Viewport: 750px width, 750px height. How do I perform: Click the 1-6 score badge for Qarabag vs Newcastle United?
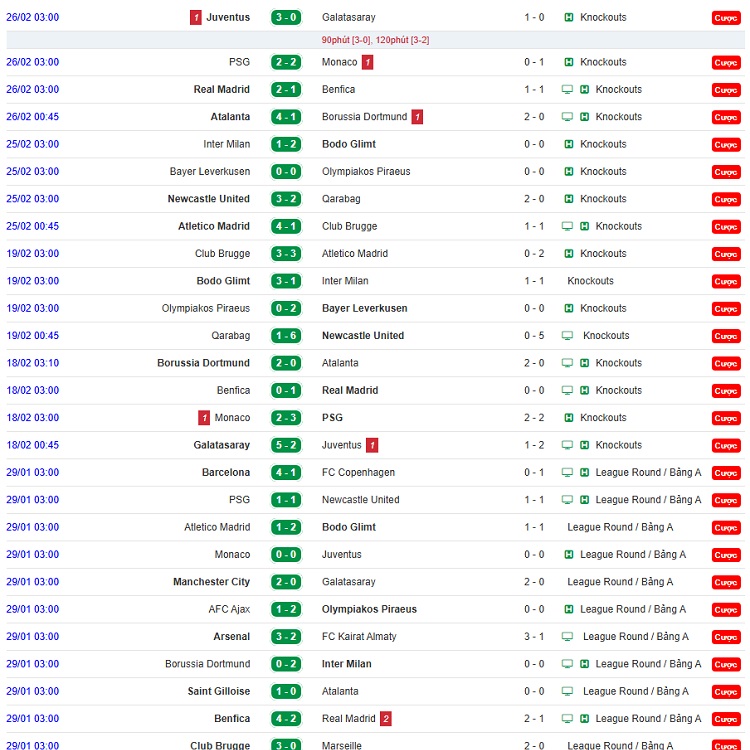click(x=285, y=336)
